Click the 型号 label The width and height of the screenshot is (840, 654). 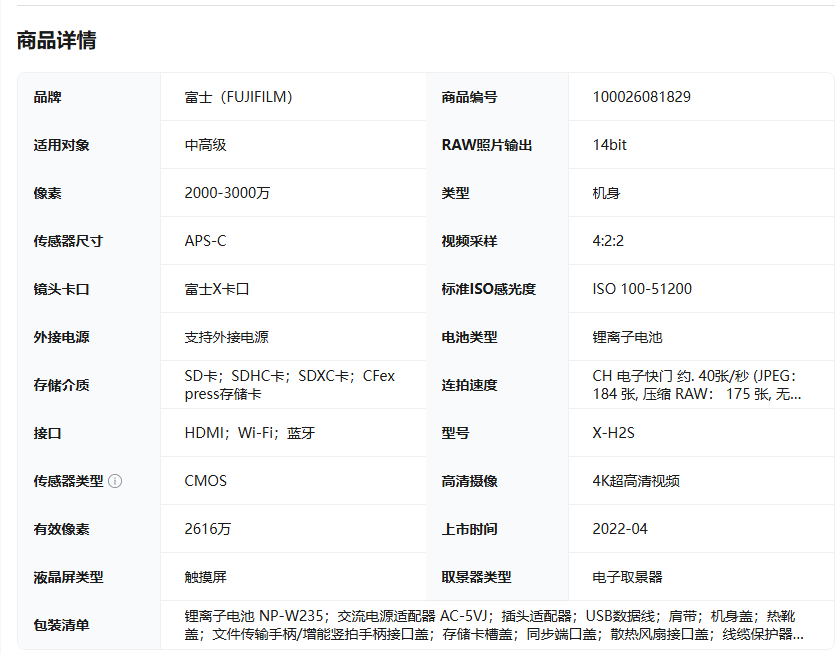[x=455, y=433]
